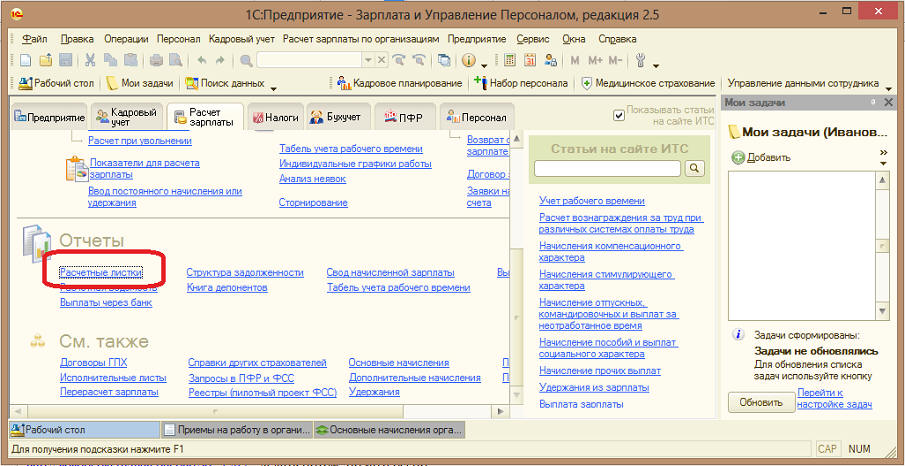Click the Статьи на сайте ИТС search field

click(608, 168)
